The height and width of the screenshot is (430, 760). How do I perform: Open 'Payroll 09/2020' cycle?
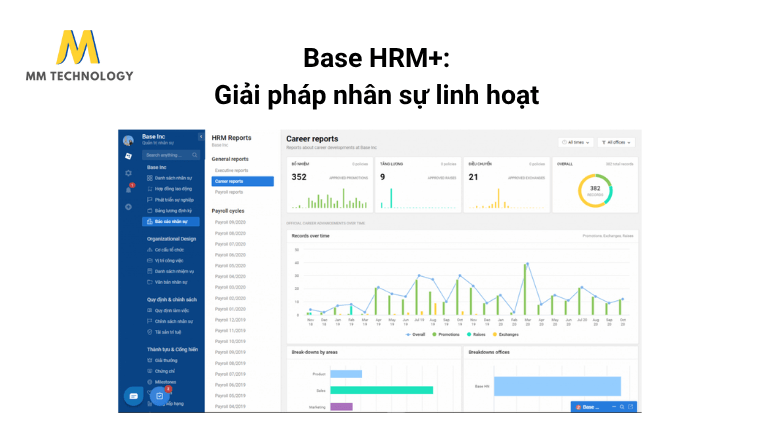[230, 222]
